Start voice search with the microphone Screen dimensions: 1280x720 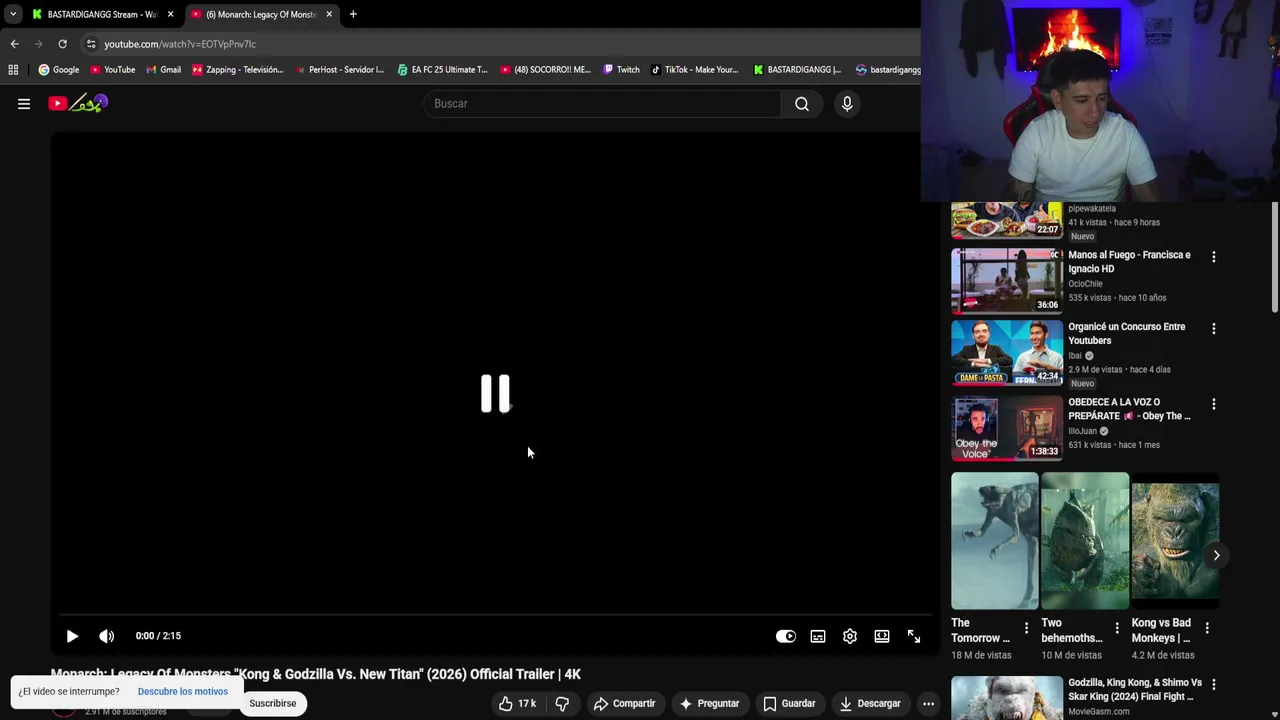(847, 103)
